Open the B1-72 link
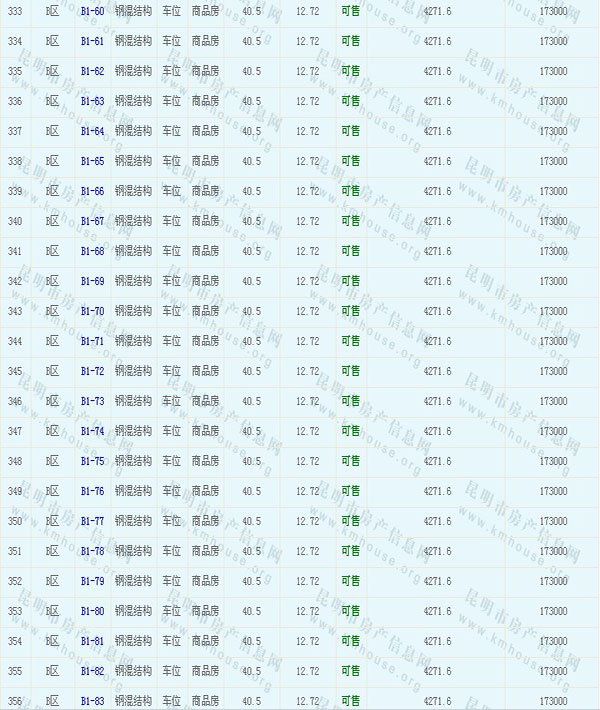This screenshot has height=710, width=600. pyautogui.click(x=92, y=372)
